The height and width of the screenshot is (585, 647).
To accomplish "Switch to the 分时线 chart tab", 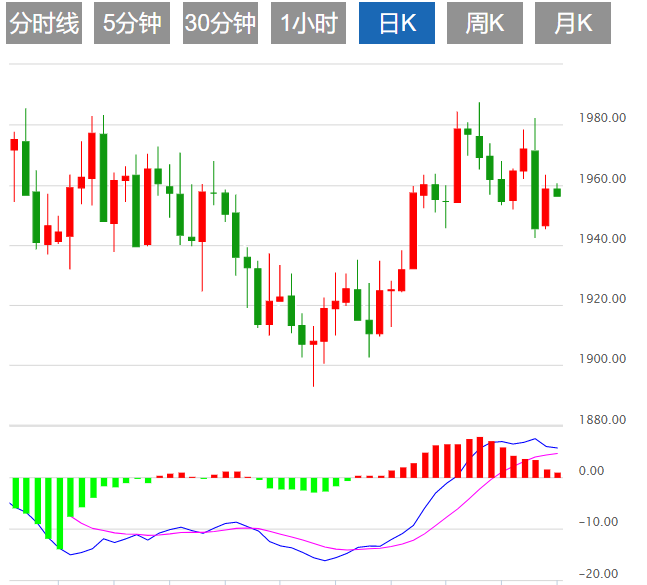I will (x=44, y=23).
